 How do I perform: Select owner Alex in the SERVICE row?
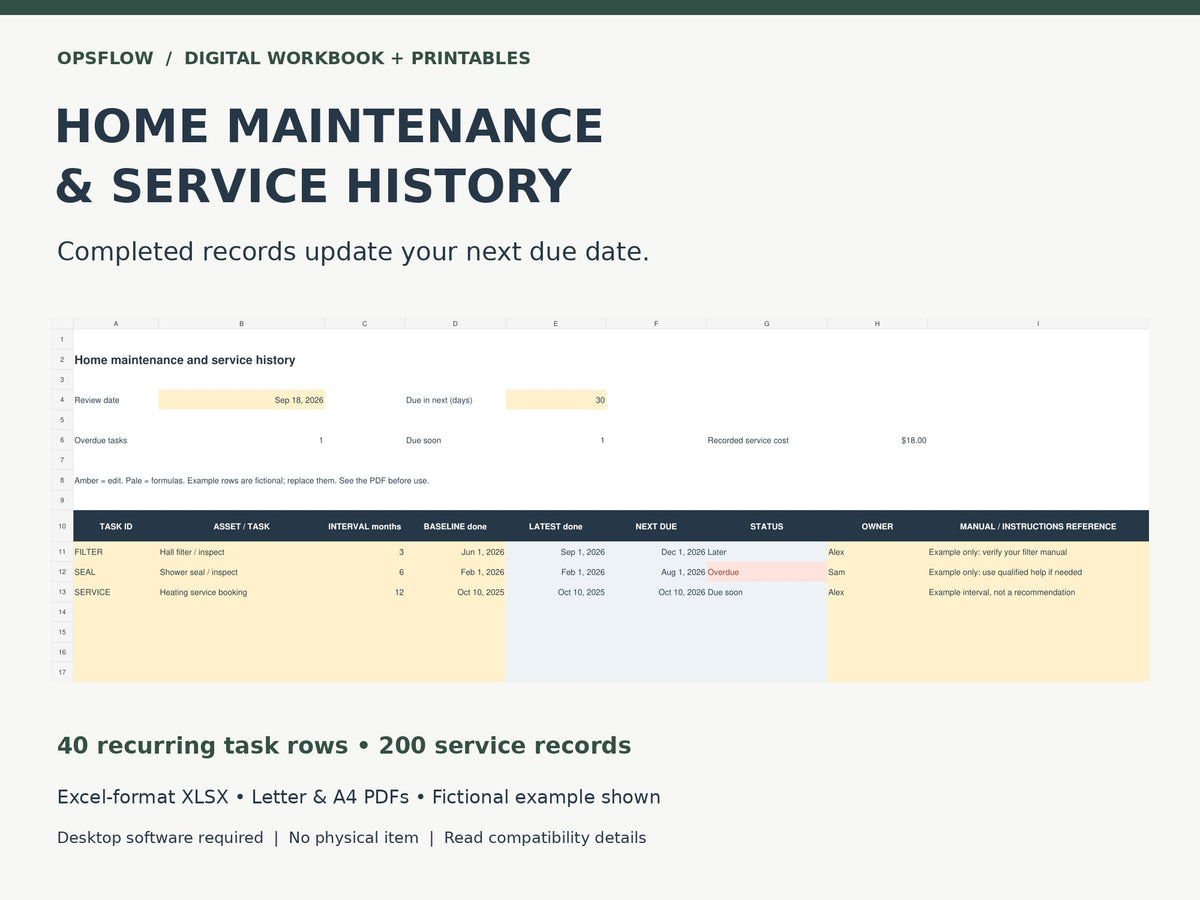878,592
